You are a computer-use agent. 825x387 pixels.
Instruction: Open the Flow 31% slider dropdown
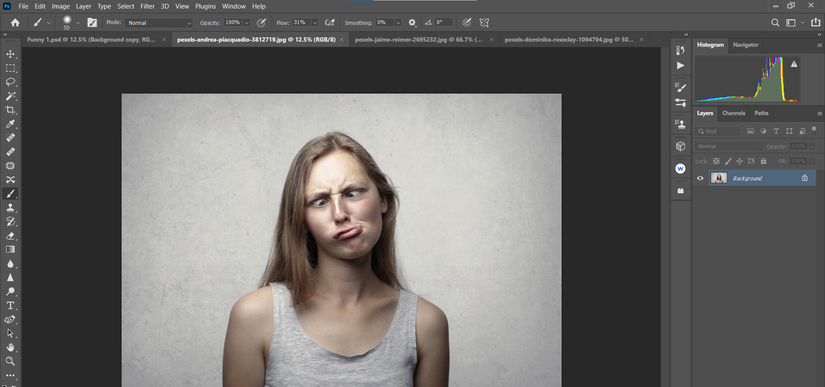(x=315, y=23)
